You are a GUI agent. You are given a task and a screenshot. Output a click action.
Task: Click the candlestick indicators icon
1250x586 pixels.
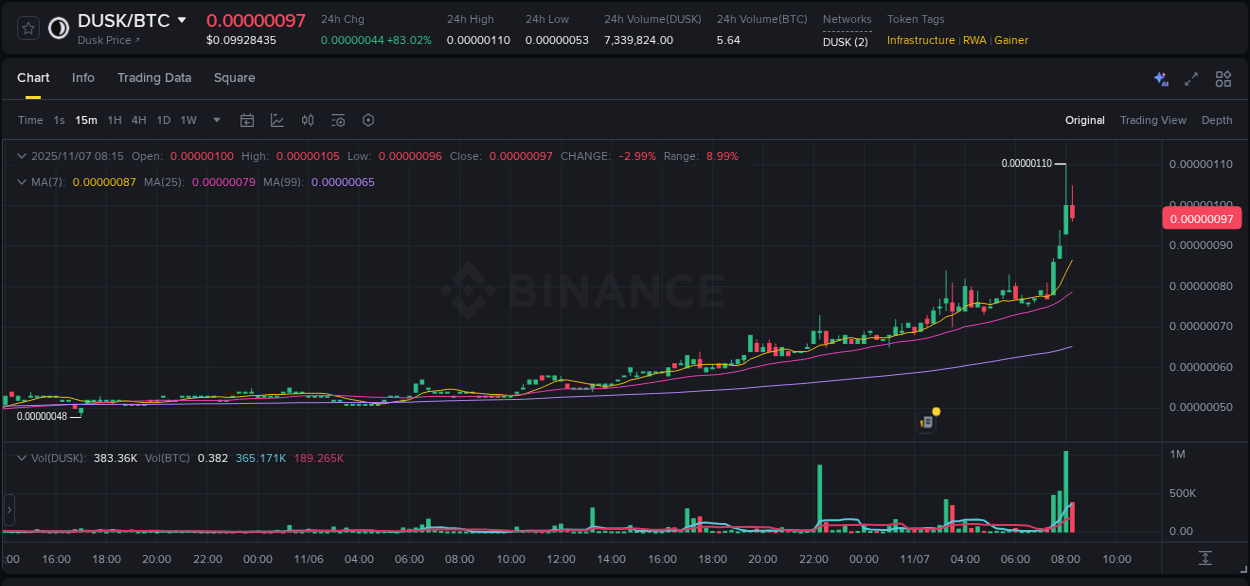click(307, 120)
